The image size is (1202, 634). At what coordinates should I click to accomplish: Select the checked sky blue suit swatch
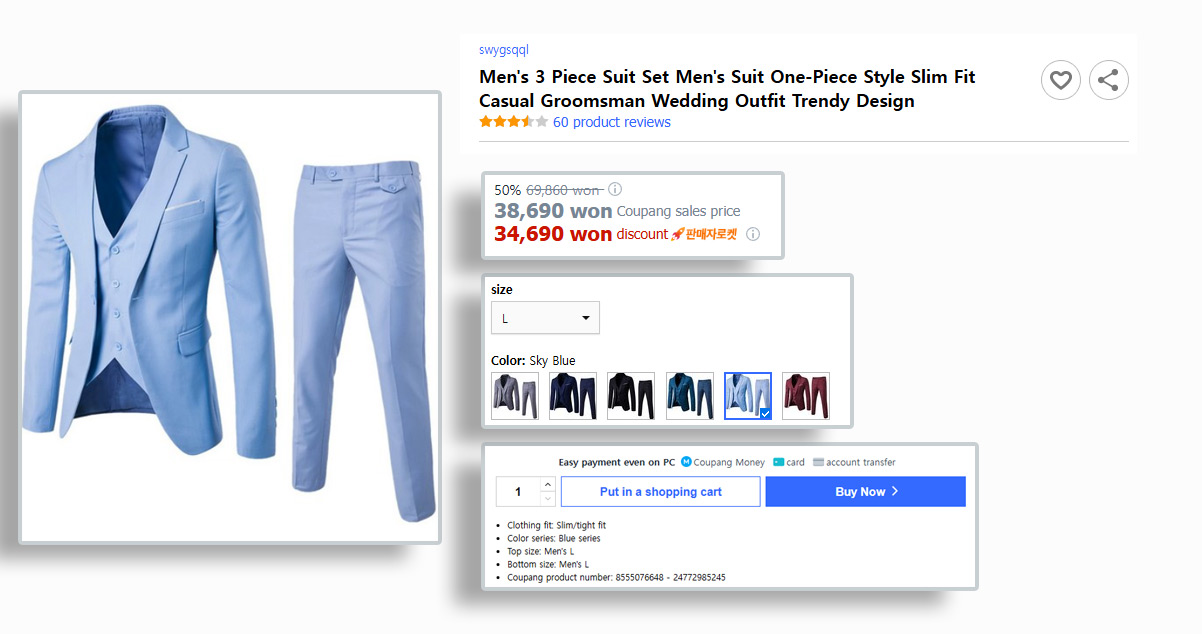click(x=748, y=396)
